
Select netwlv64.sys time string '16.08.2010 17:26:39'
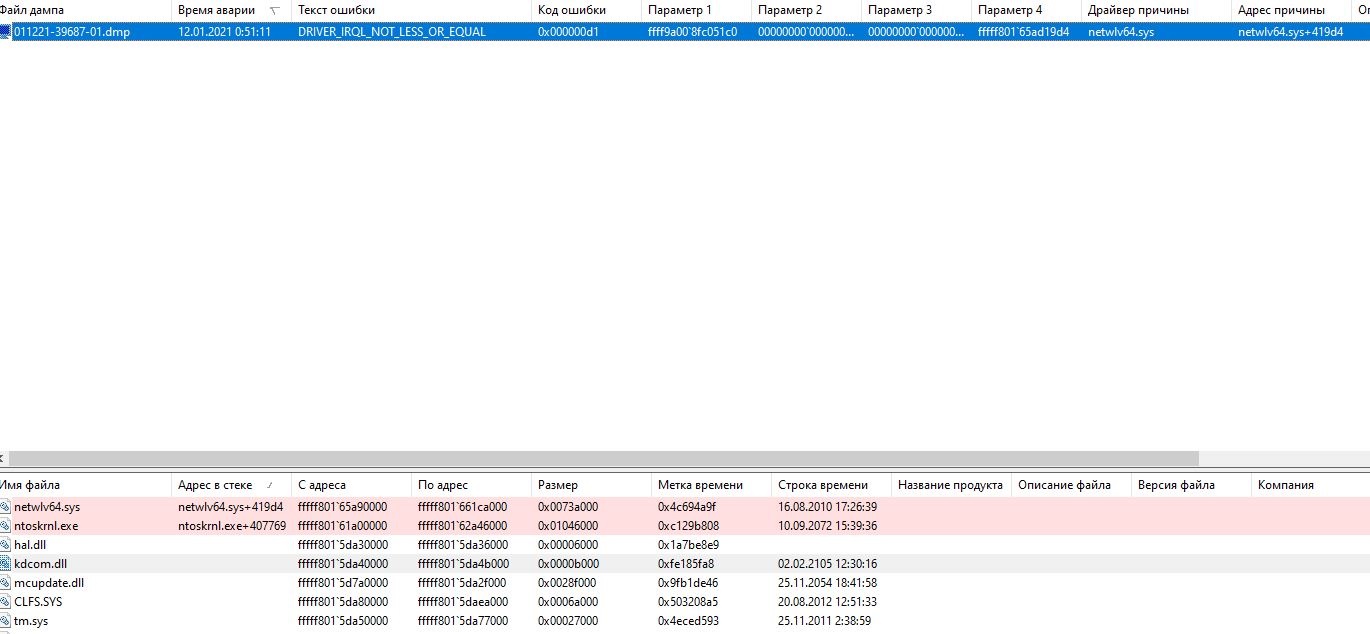coord(827,507)
